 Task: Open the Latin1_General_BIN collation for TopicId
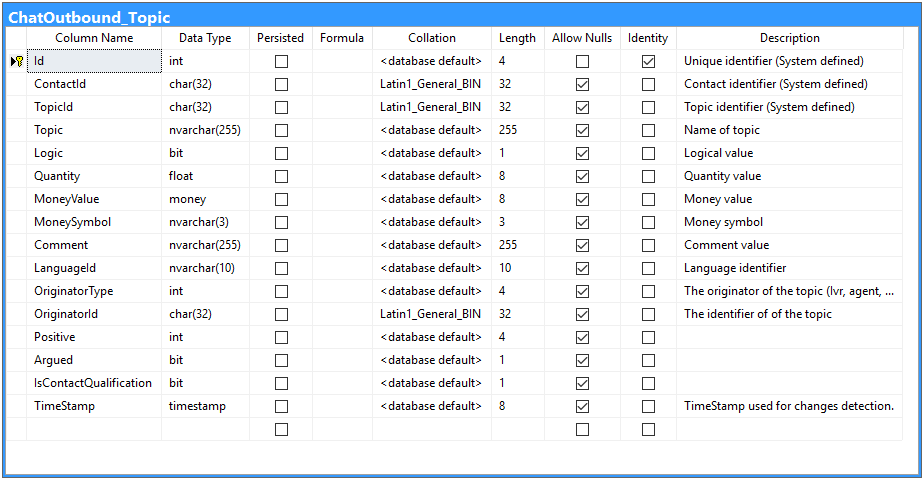coord(432,107)
